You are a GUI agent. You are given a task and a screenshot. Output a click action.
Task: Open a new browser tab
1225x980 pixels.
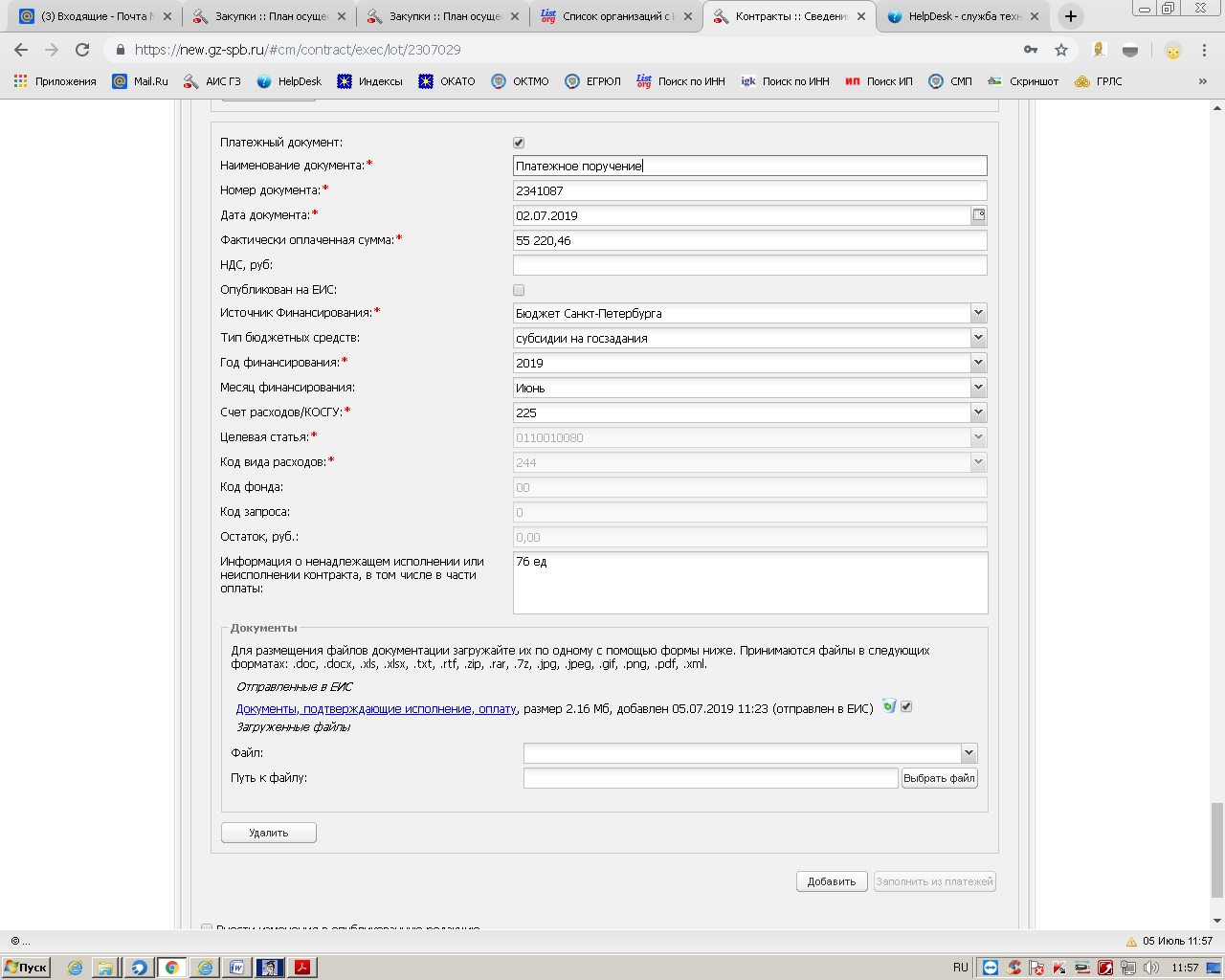(x=1071, y=16)
